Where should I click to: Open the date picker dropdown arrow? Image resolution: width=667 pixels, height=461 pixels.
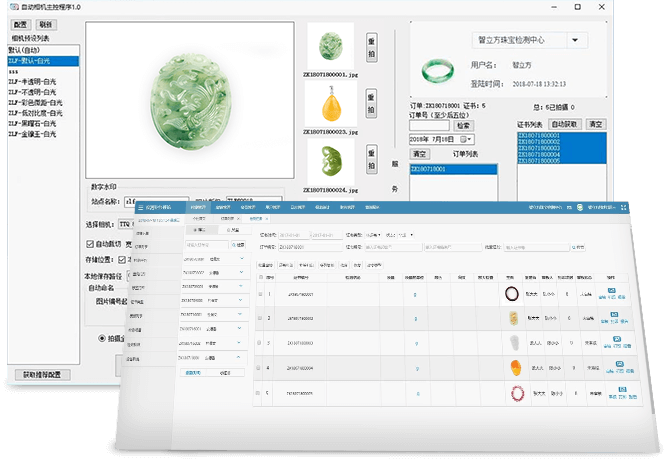[x=469, y=139]
